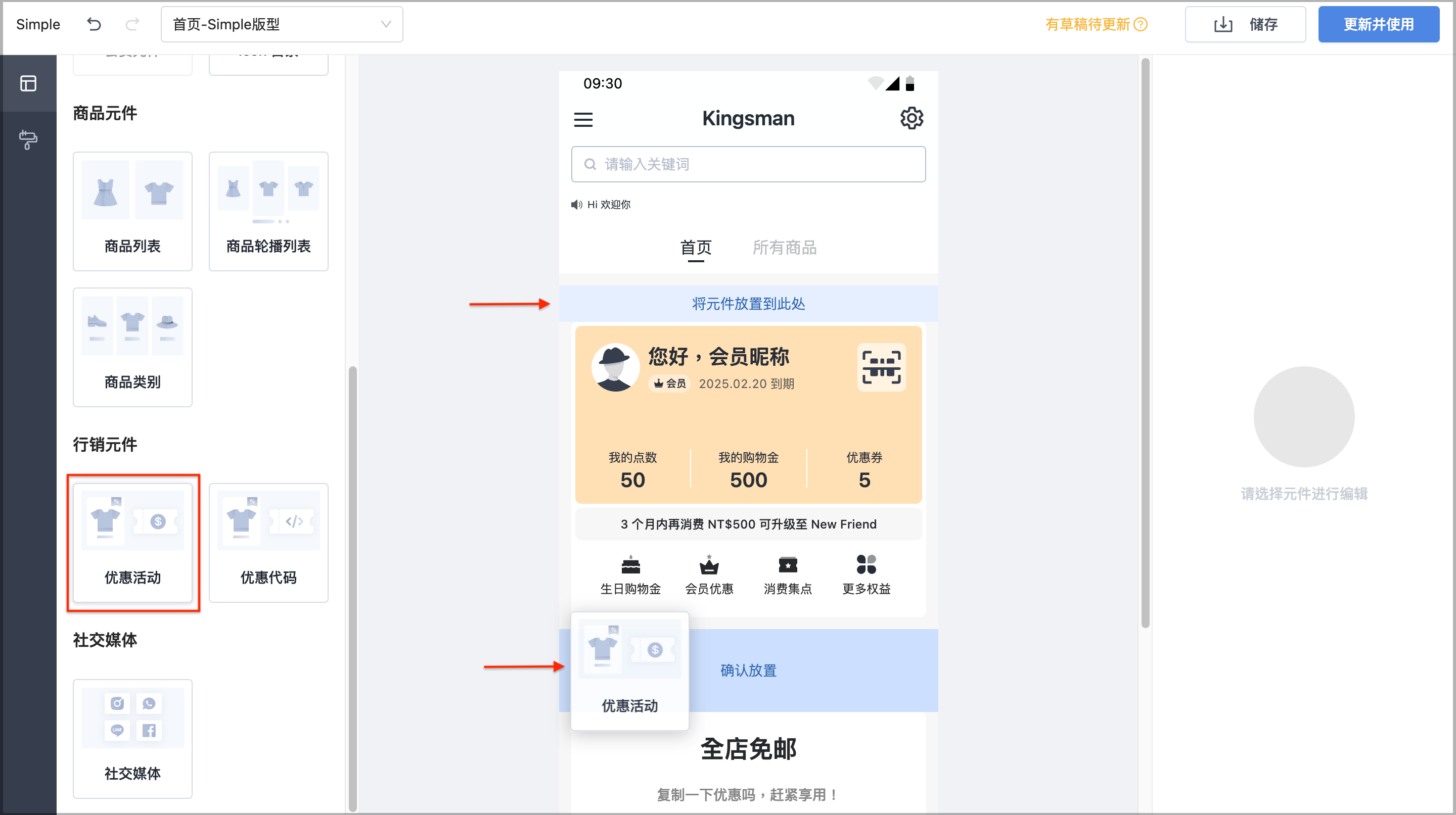Click the 储存 save button
The height and width of the screenshot is (815, 1456).
tap(1245, 24)
